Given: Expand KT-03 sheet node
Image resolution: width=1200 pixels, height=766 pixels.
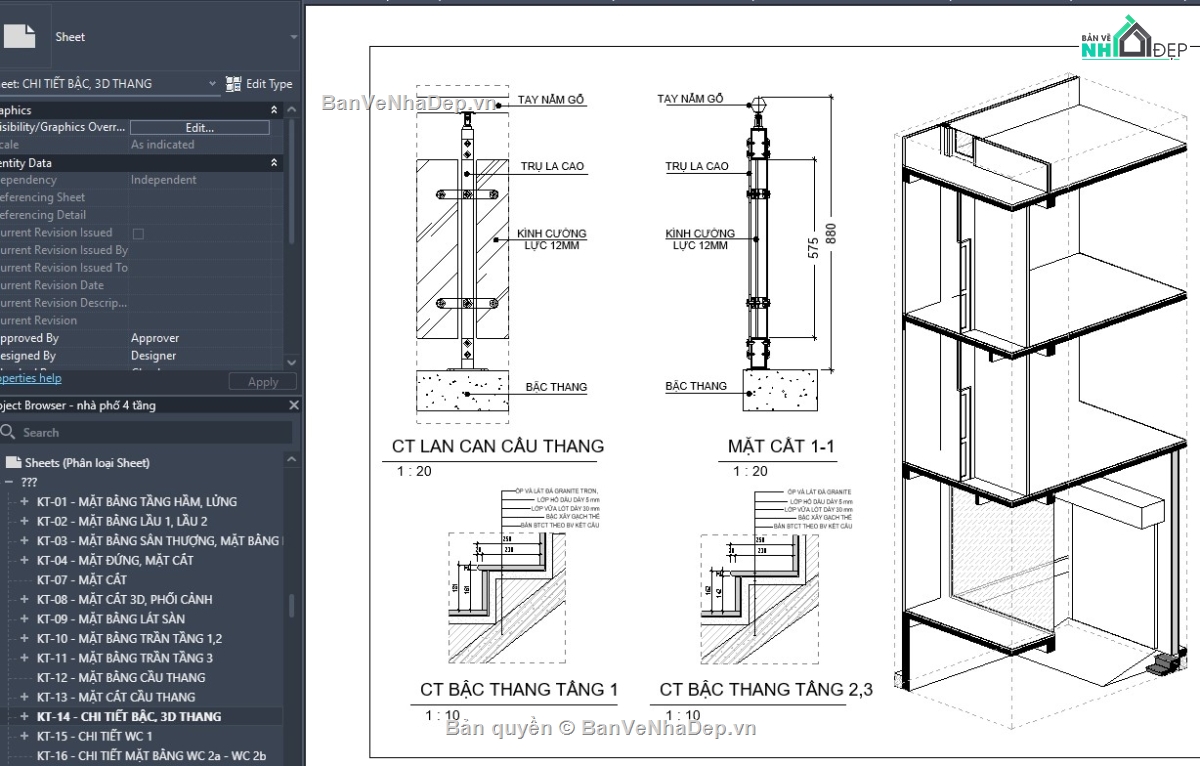Looking at the screenshot, I should tap(24, 541).
